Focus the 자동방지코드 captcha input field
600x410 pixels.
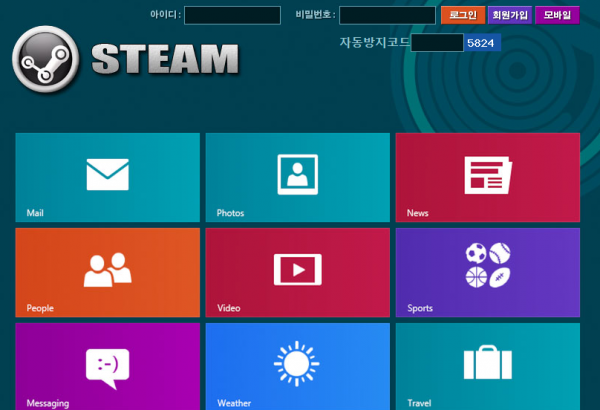point(437,42)
